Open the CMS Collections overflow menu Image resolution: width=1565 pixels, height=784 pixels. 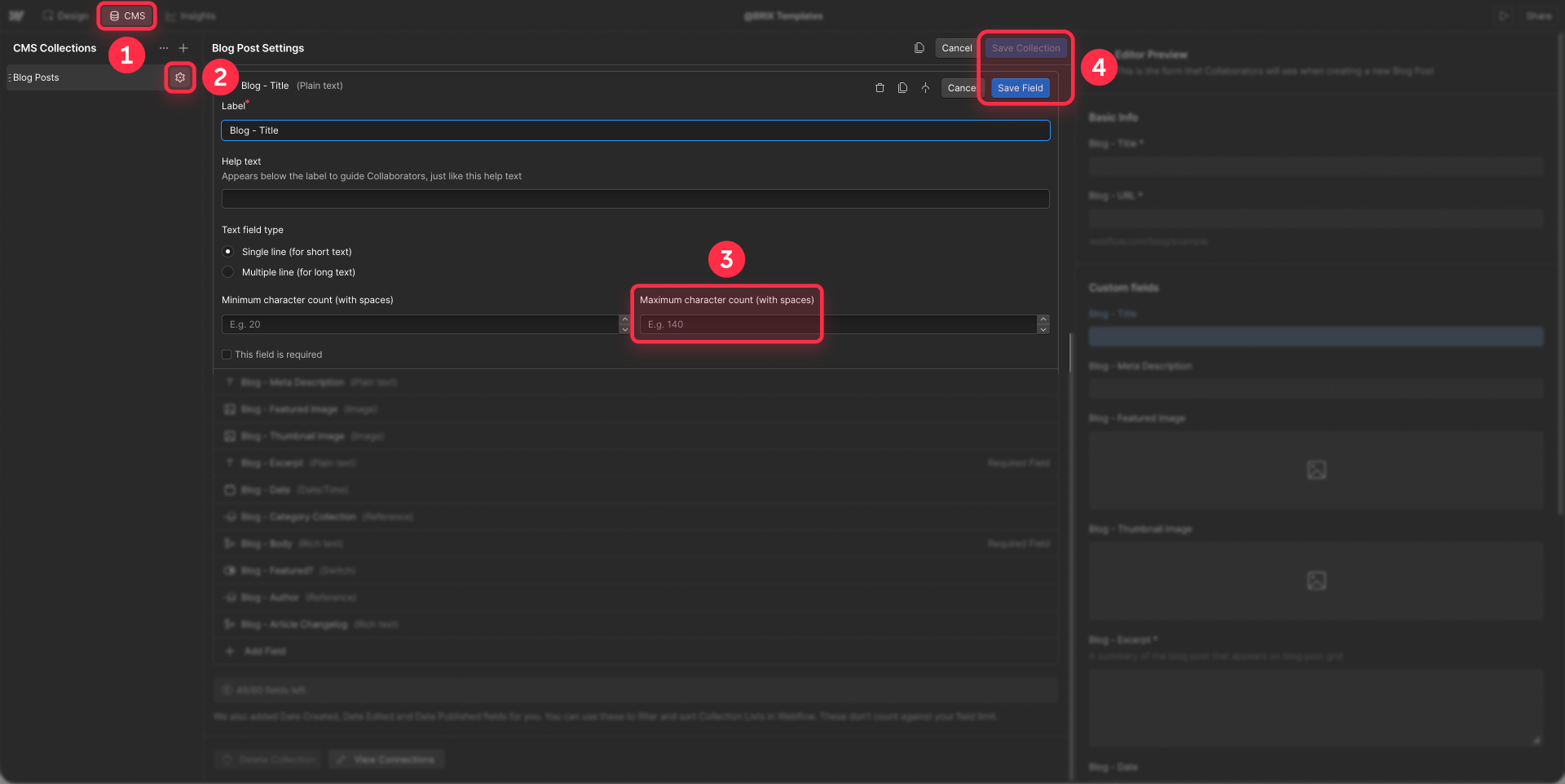click(x=163, y=48)
